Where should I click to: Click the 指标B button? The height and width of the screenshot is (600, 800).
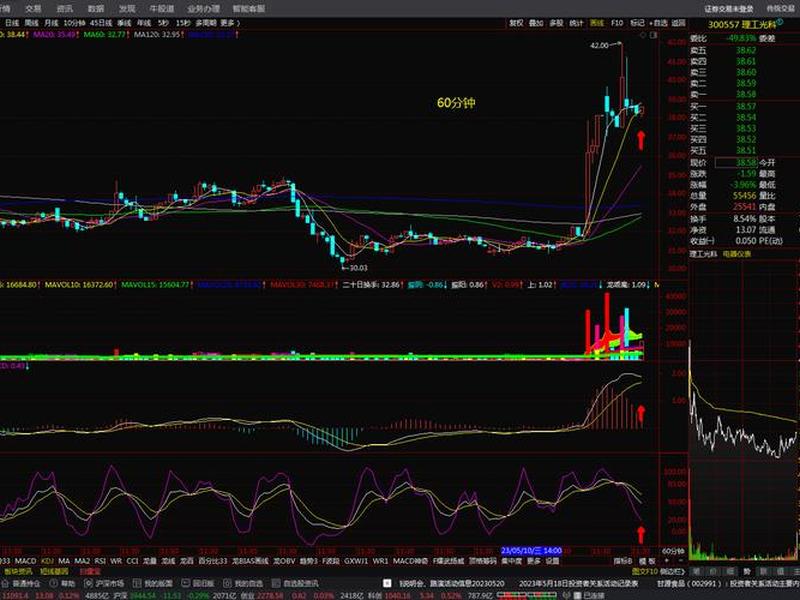622,561
